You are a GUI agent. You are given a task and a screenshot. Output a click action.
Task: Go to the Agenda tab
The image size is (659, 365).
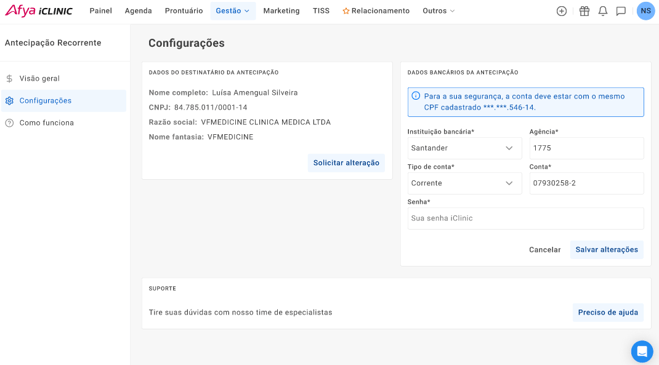pyautogui.click(x=138, y=11)
